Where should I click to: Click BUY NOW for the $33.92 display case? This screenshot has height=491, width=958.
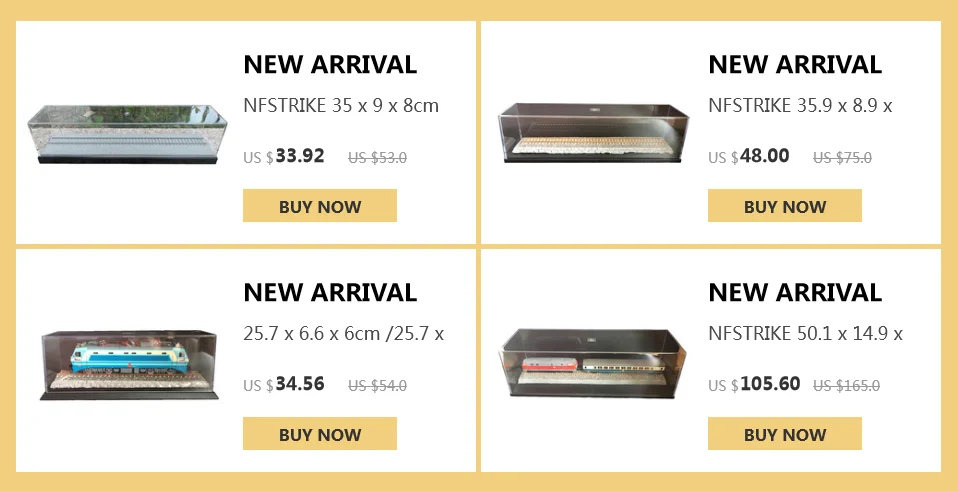coord(320,206)
